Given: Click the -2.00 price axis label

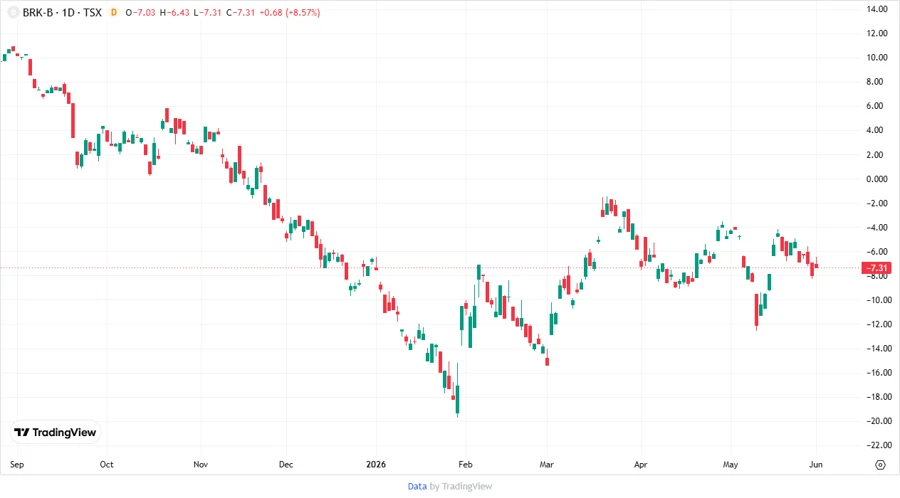Looking at the screenshot, I should [x=877, y=203].
